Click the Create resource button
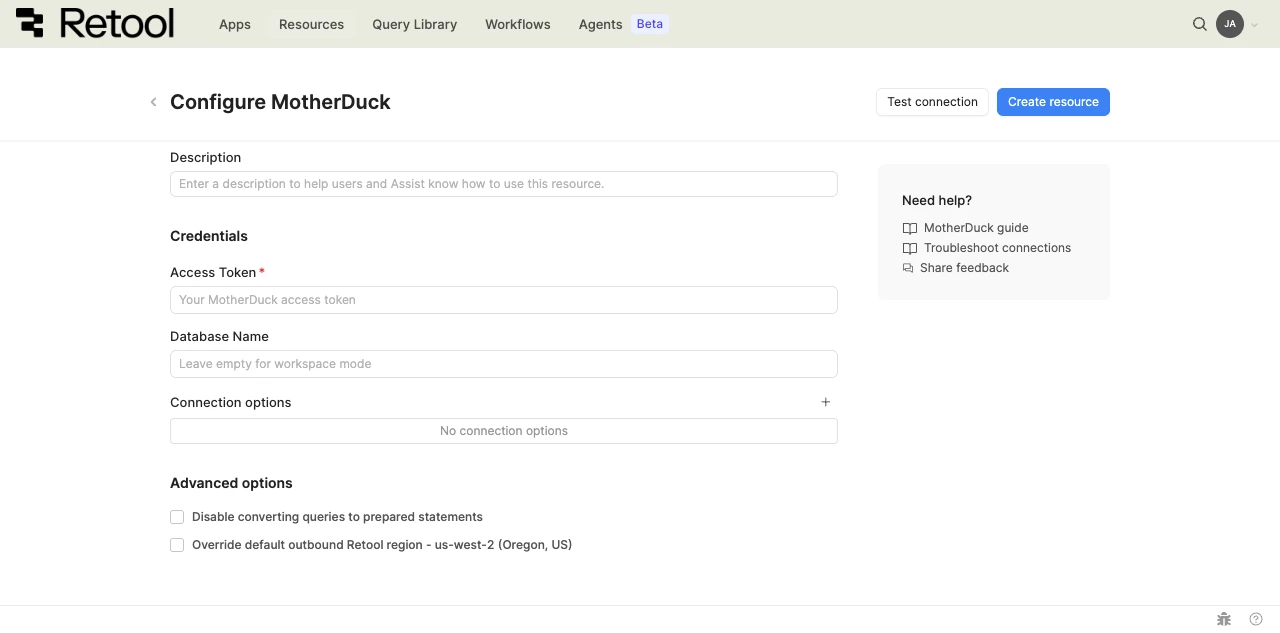 [x=1053, y=102]
